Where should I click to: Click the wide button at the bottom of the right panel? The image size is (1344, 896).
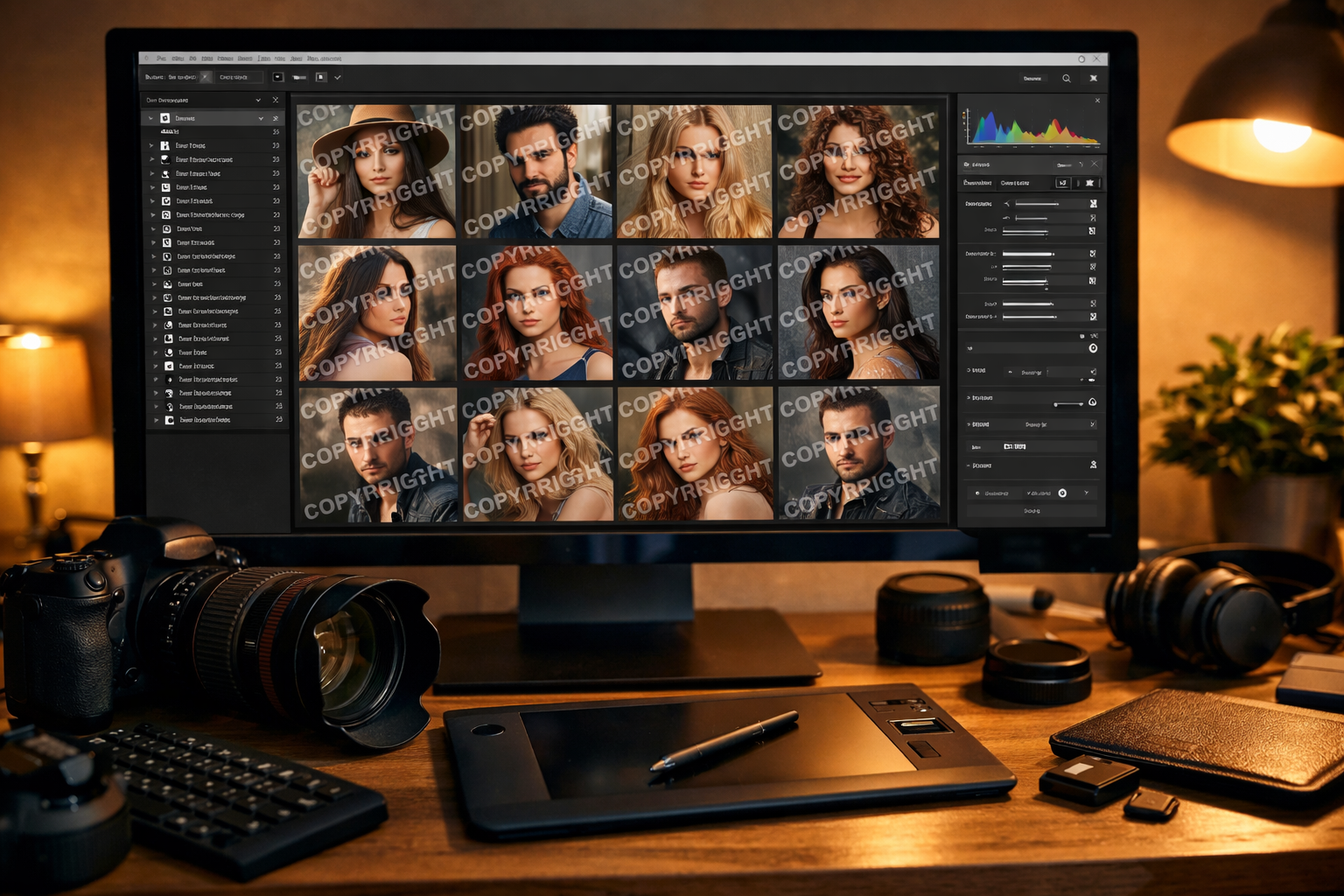[x=1034, y=510]
